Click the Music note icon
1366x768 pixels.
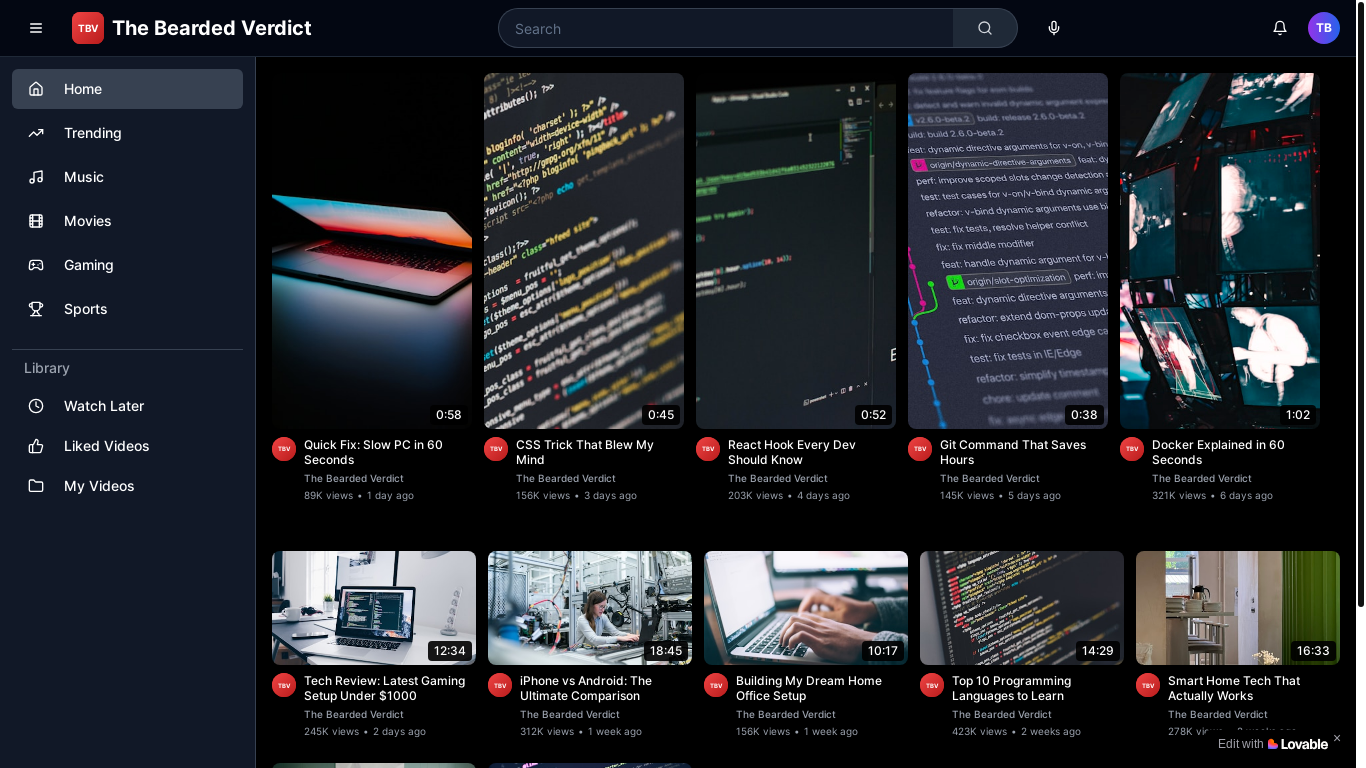(36, 177)
